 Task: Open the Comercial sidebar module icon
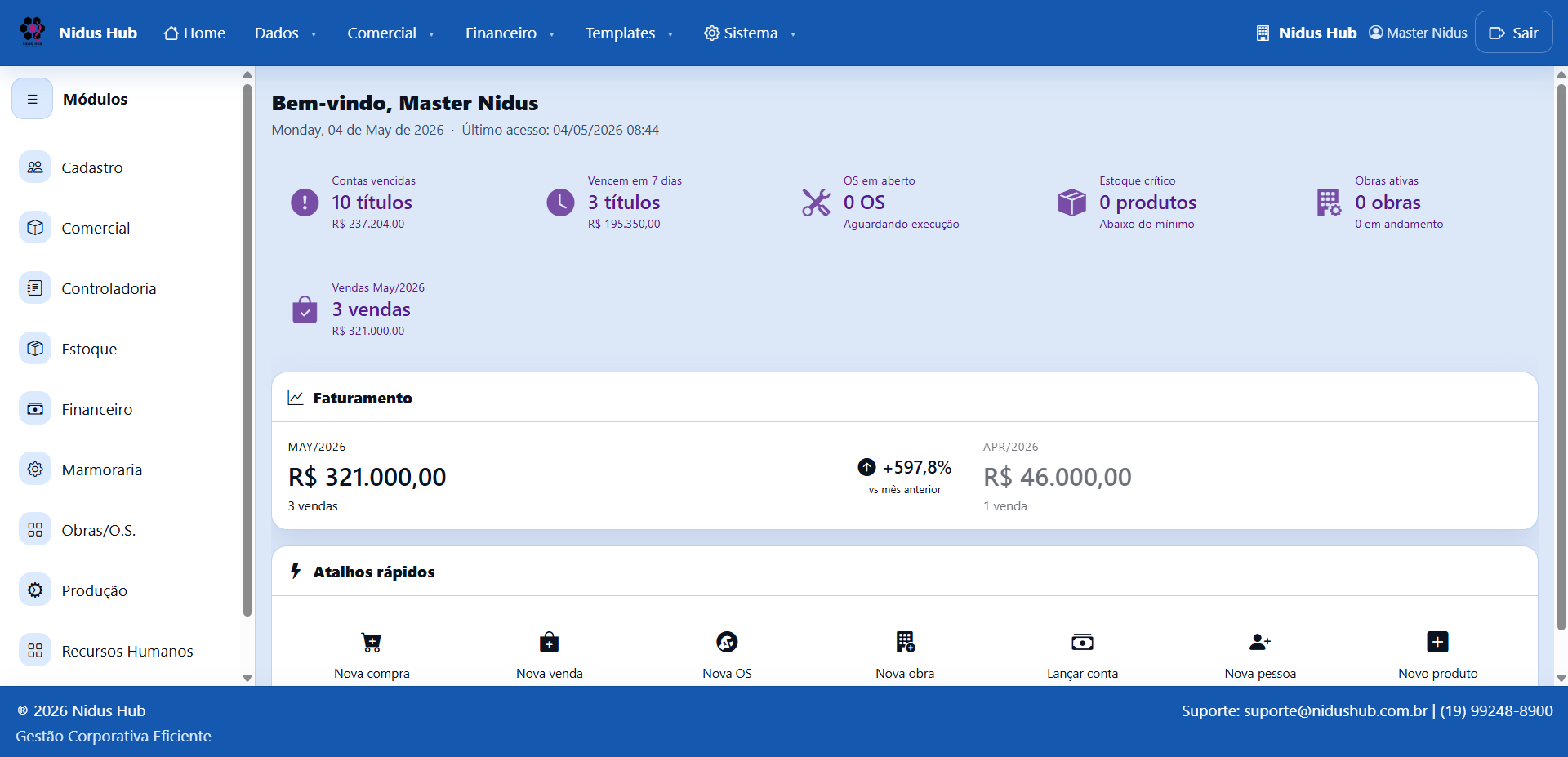pos(35,228)
